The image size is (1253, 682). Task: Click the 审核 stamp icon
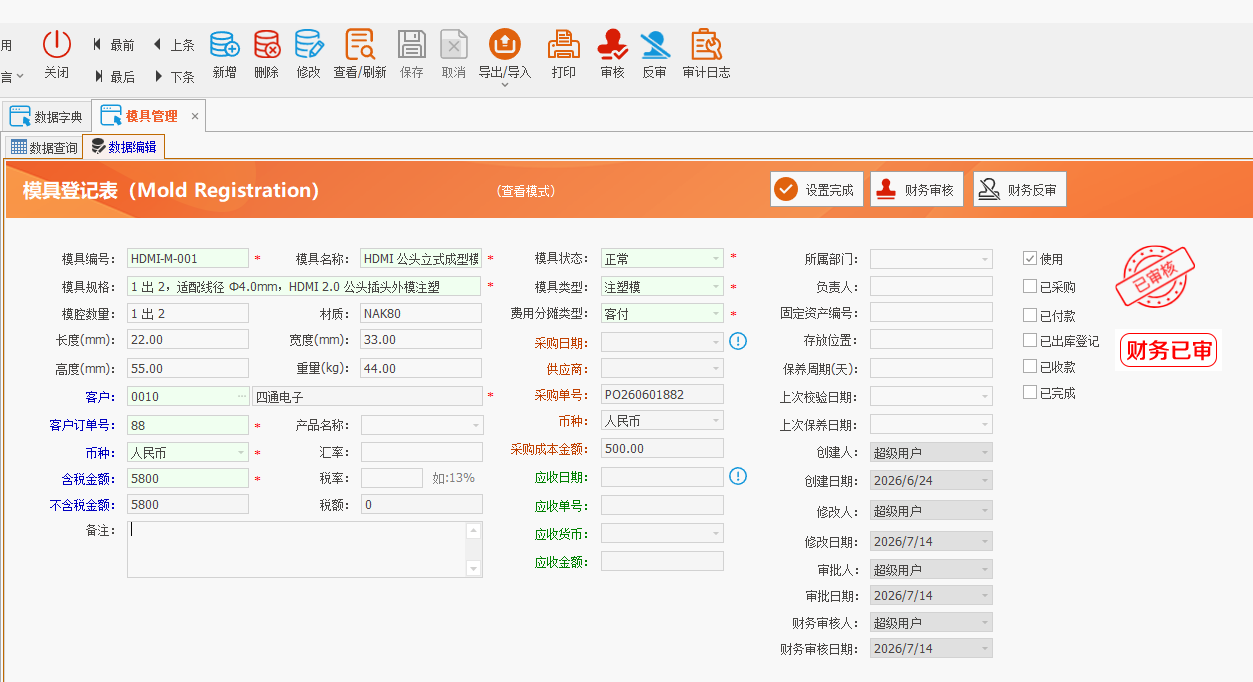[x=612, y=44]
